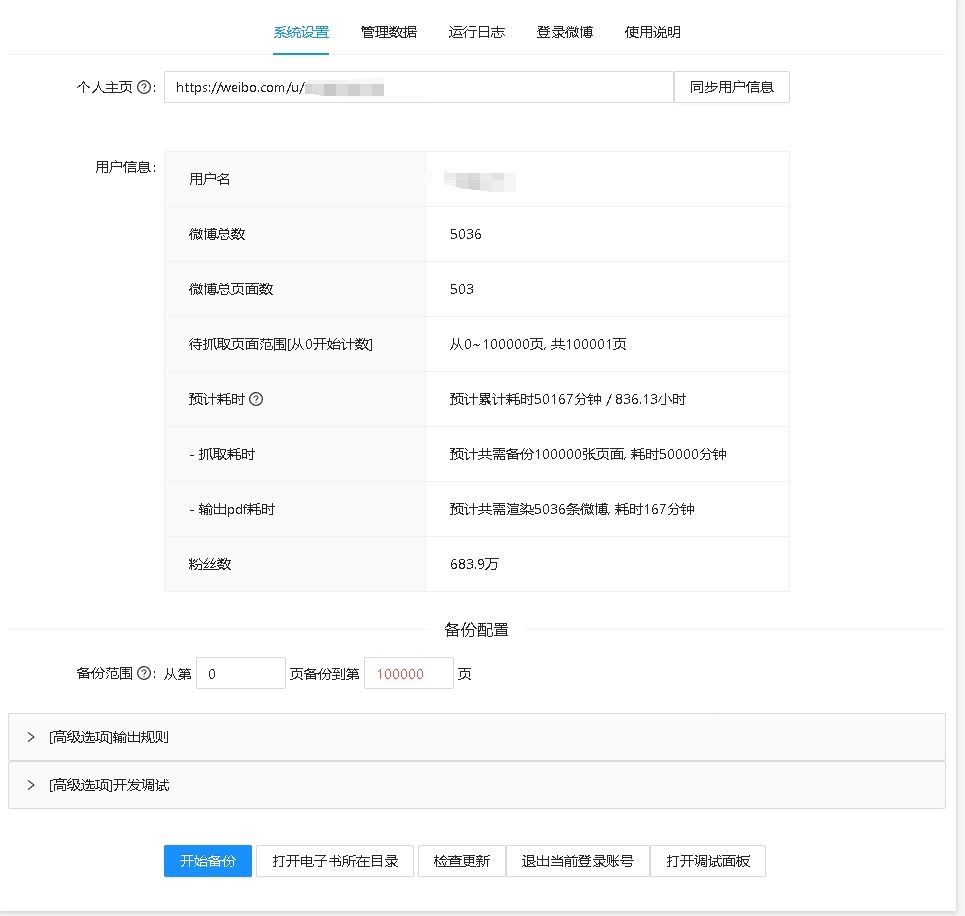Screen dimensions: 965x916
Task: Click 同步用户信息 button
Action: pyautogui.click(x=732, y=87)
